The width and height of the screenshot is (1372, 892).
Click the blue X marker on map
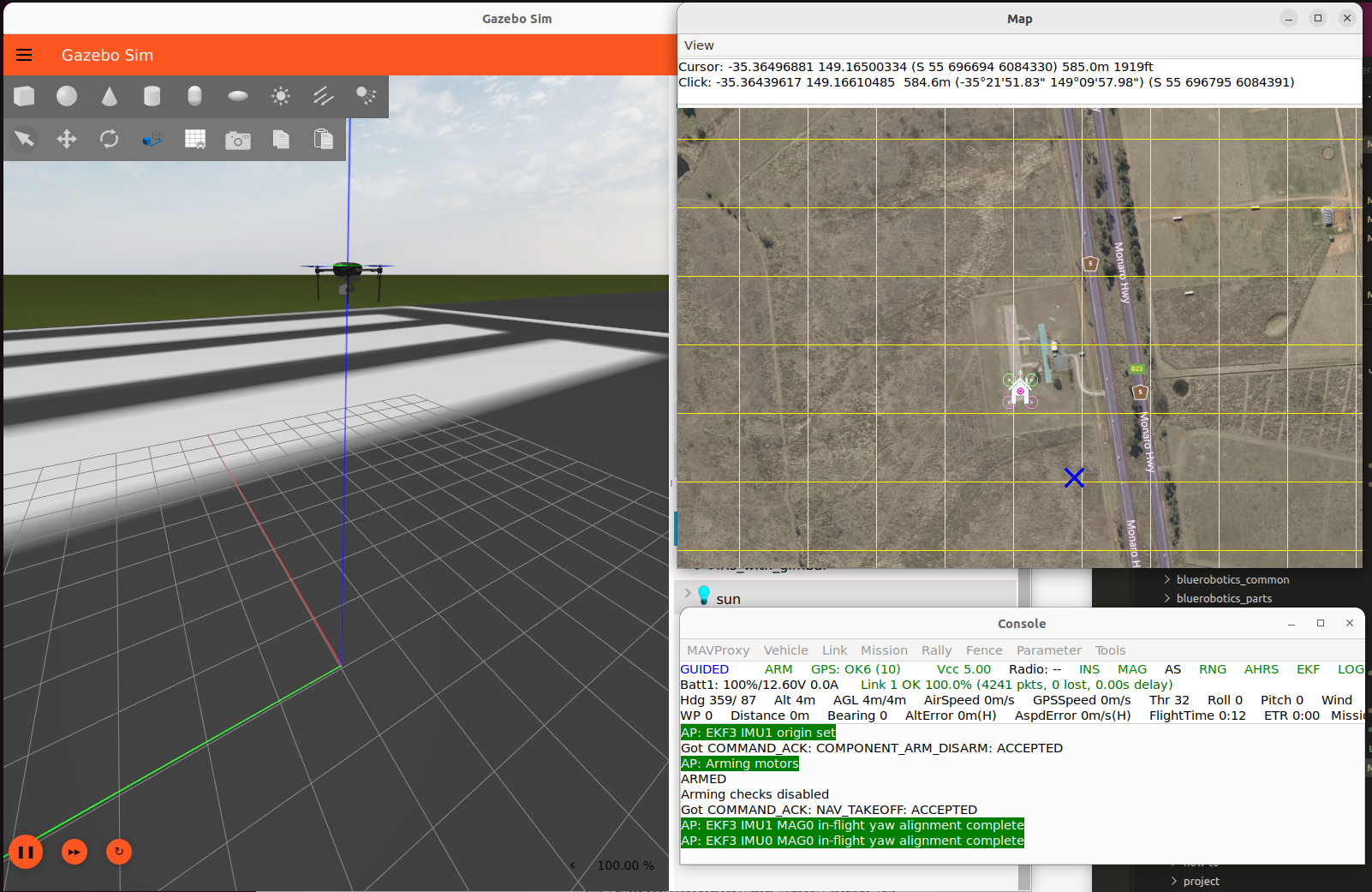coord(1074,477)
